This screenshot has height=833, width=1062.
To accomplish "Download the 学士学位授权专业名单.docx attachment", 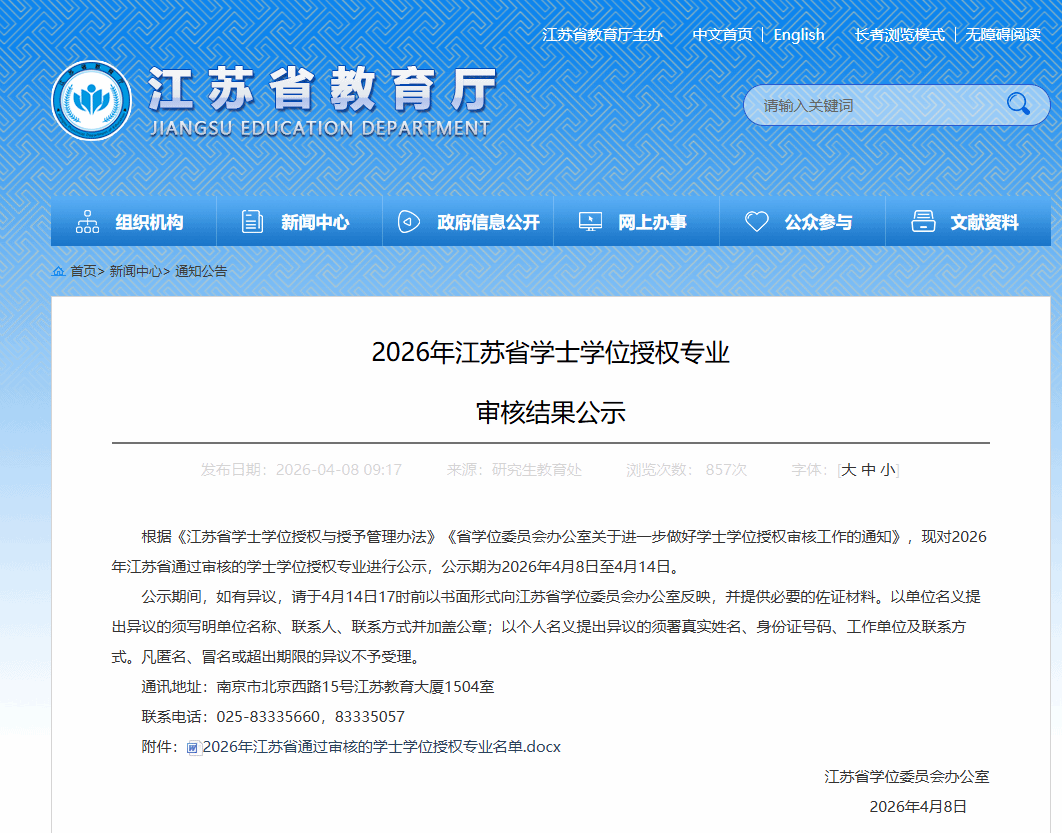I will (x=381, y=747).
